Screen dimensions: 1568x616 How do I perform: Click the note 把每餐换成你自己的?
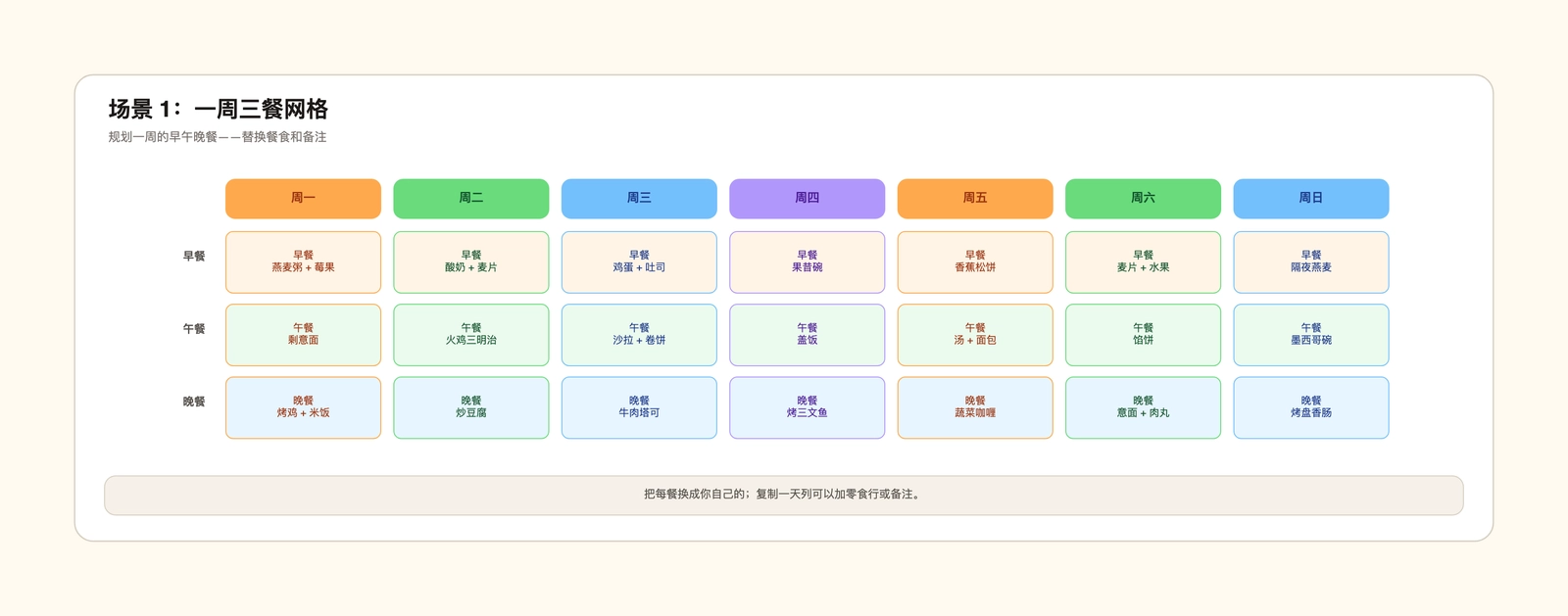click(783, 495)
